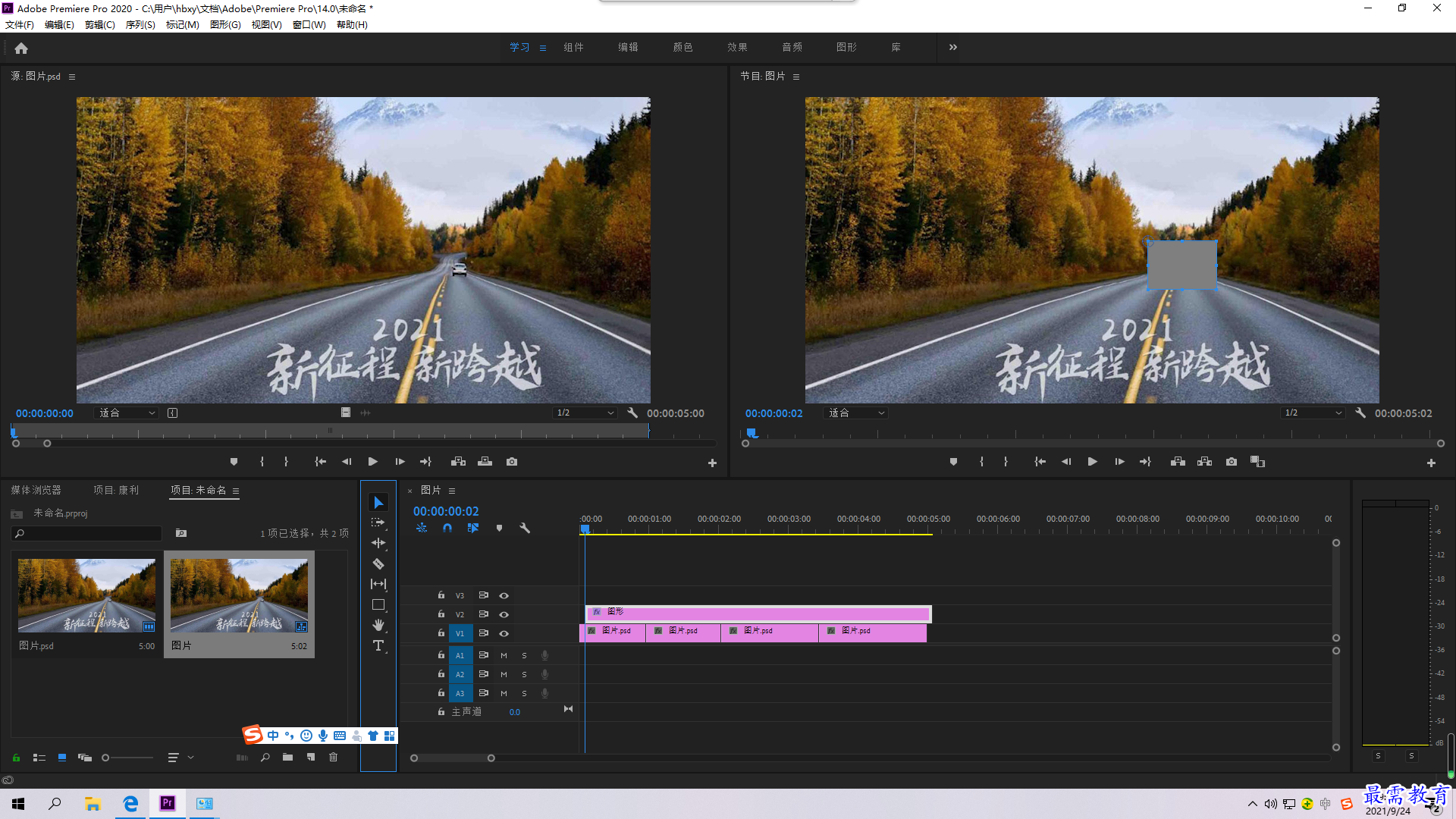Open Premiere Pro in Windows taskbar
Image resolution: width=1456 pixels, height=819 pixels.
click(168, 803)
